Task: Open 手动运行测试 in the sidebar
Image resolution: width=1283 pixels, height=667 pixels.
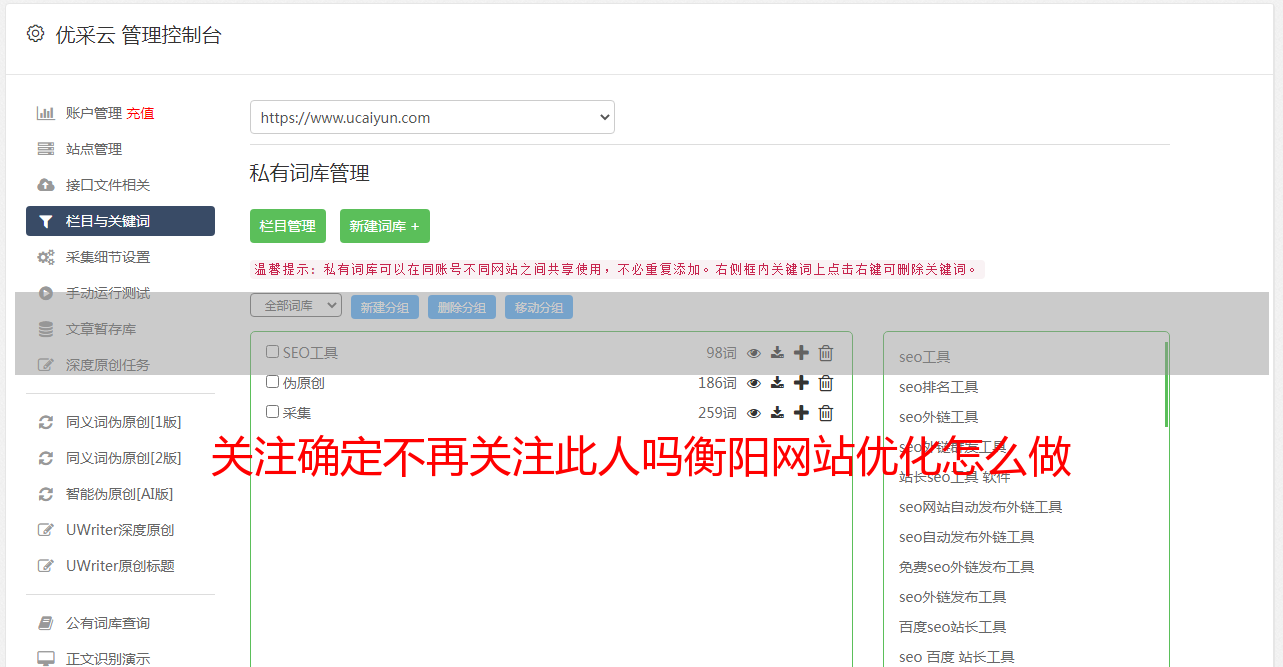Action: pyautogui.click(x=108, y=293)
